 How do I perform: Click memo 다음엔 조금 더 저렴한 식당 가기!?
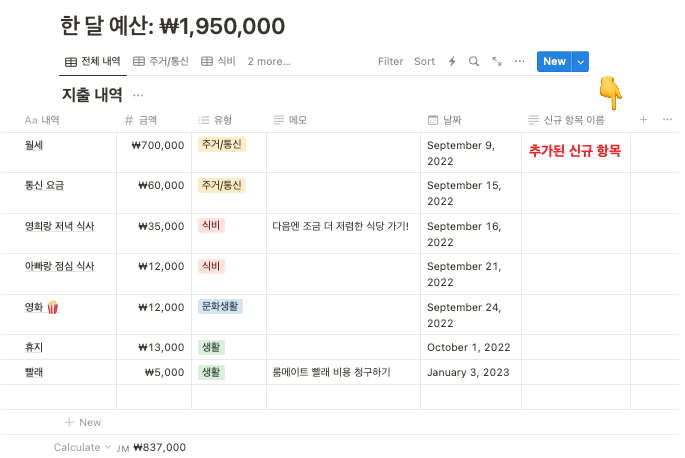pyautogui.click(x=341, y=226)
